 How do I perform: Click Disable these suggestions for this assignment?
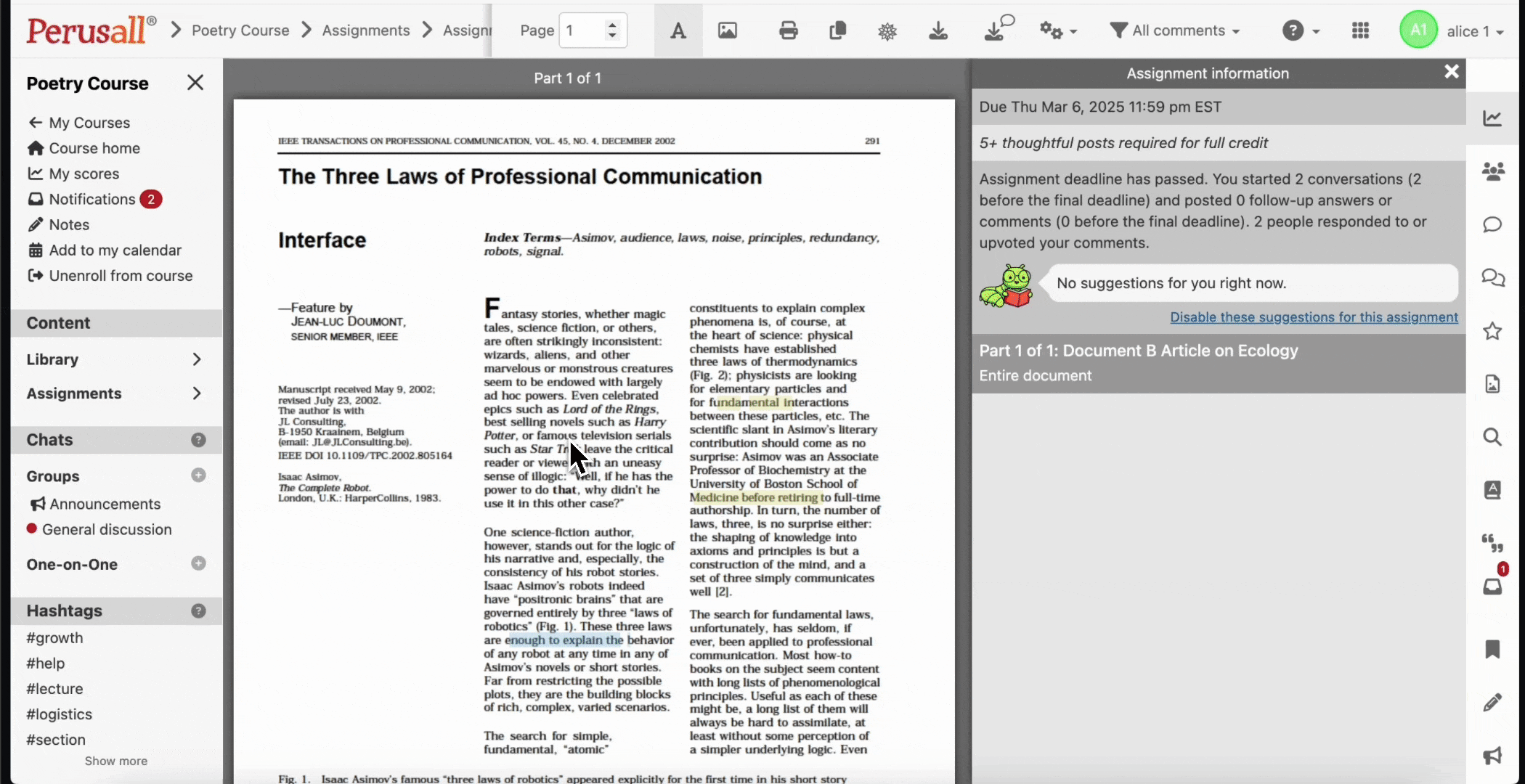click(x=1313, y=317)
